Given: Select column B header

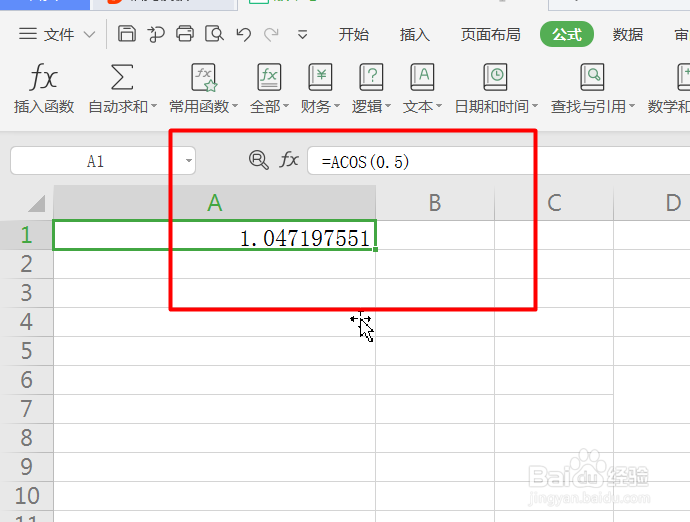Looking at the screenshot, I should [435, 203].
